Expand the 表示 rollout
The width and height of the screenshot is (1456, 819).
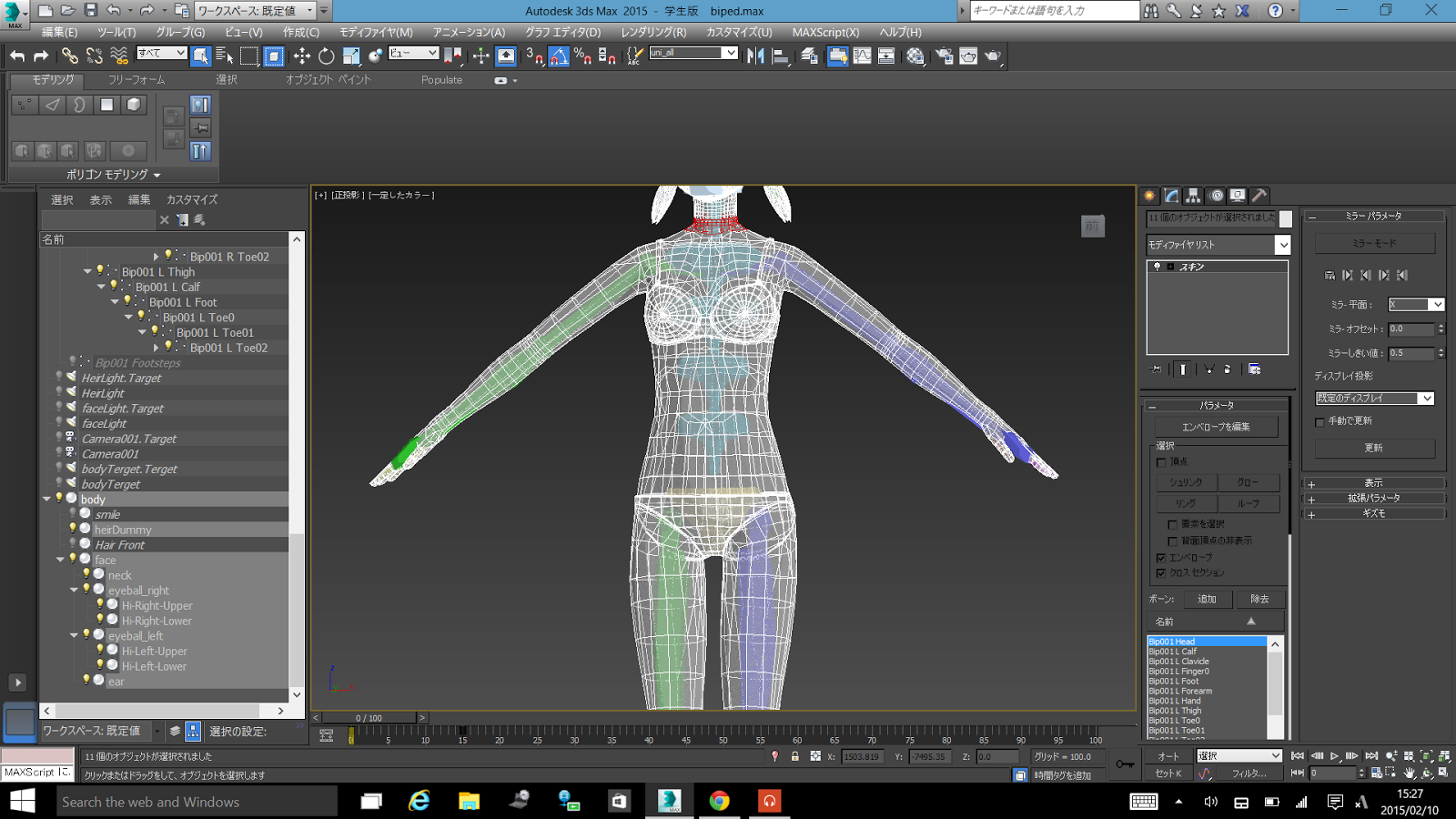(x=1373, y=483)
